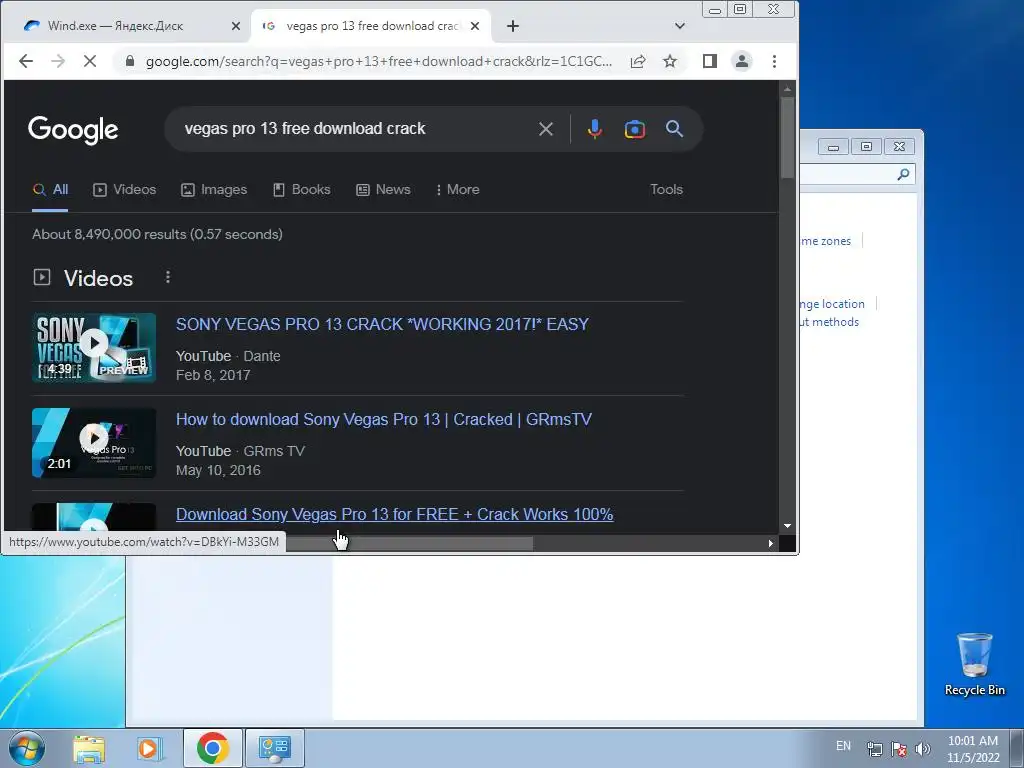Click the YouTube · Dante source text
This screenshot has height=768, width=1024.
[228, 356]
